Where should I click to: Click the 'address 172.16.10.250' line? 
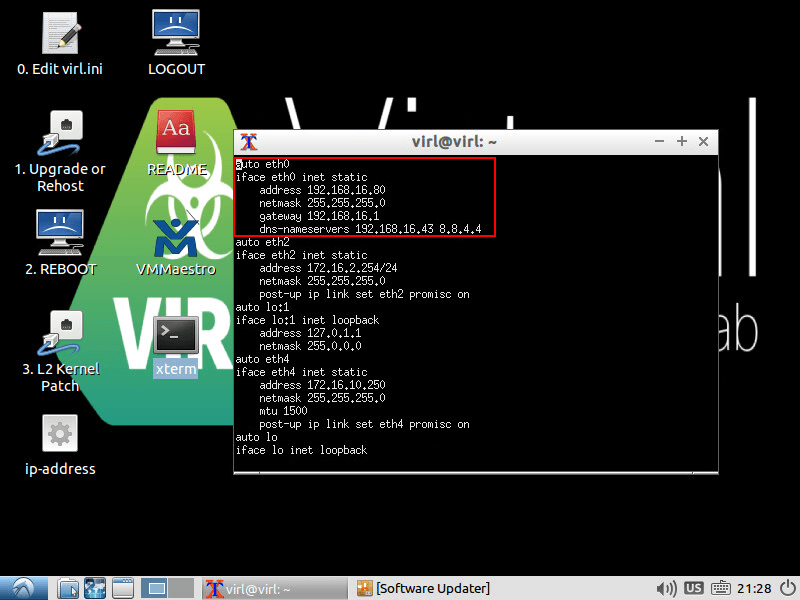click(322, 385)
